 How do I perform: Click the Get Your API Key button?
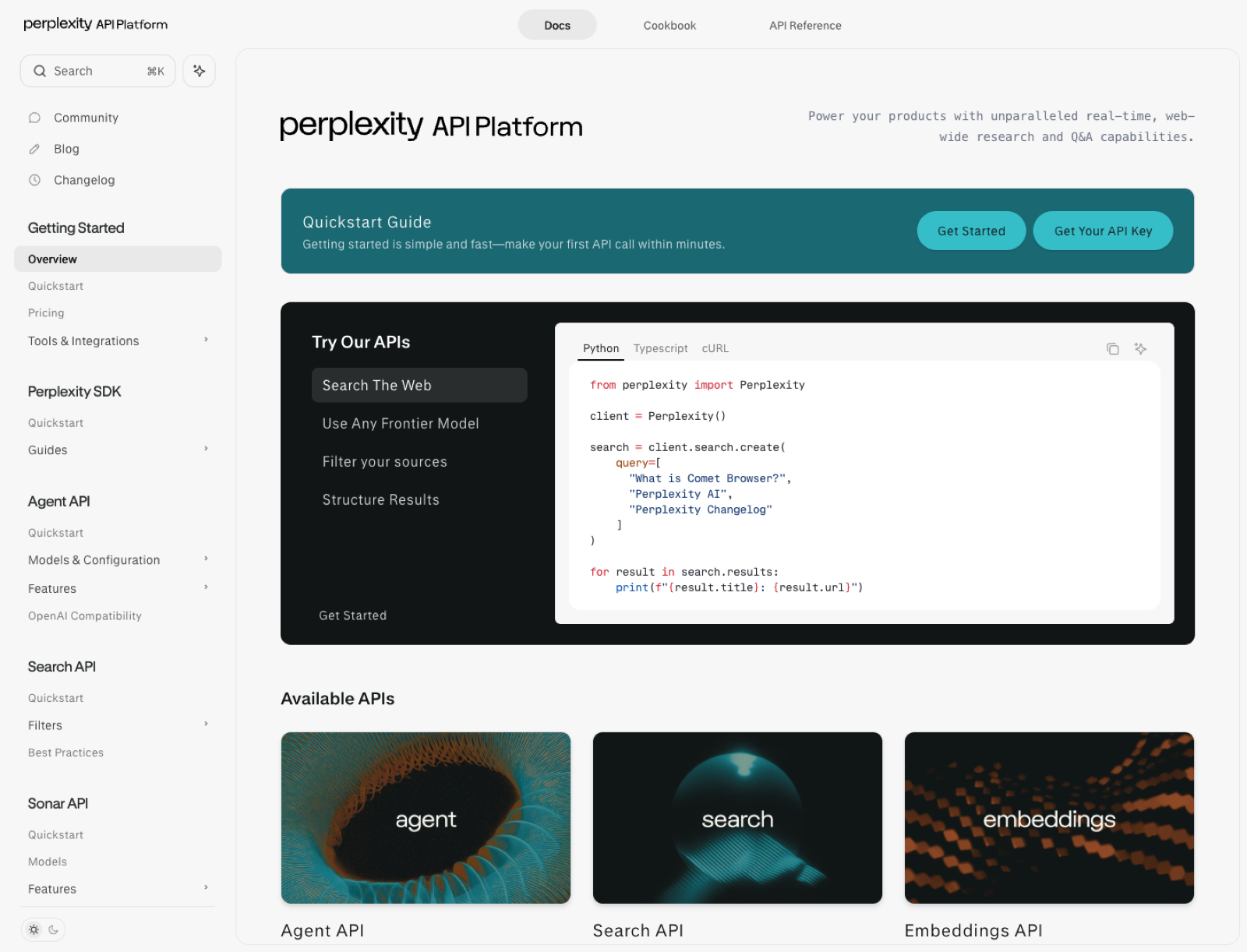(1103, 231)
